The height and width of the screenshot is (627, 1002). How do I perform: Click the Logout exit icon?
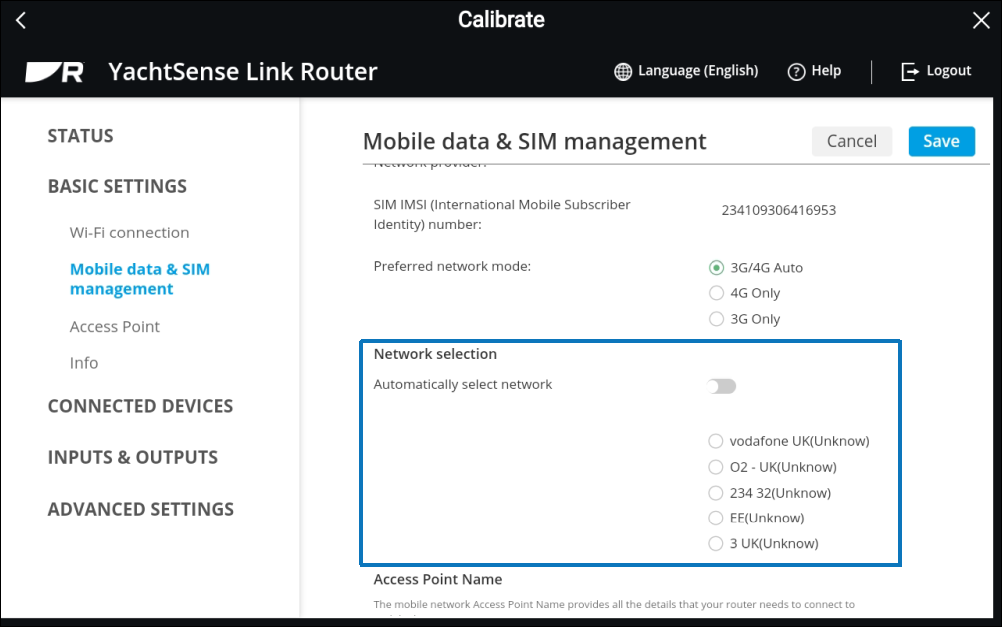tap(910, 72)
